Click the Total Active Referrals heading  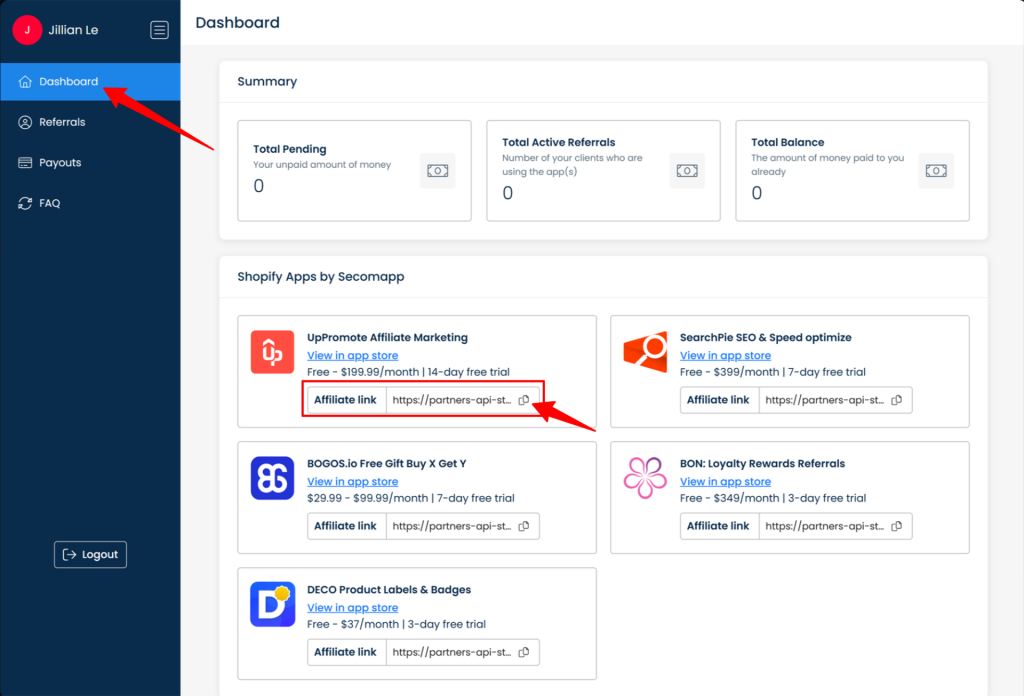(x=558, y=142)
